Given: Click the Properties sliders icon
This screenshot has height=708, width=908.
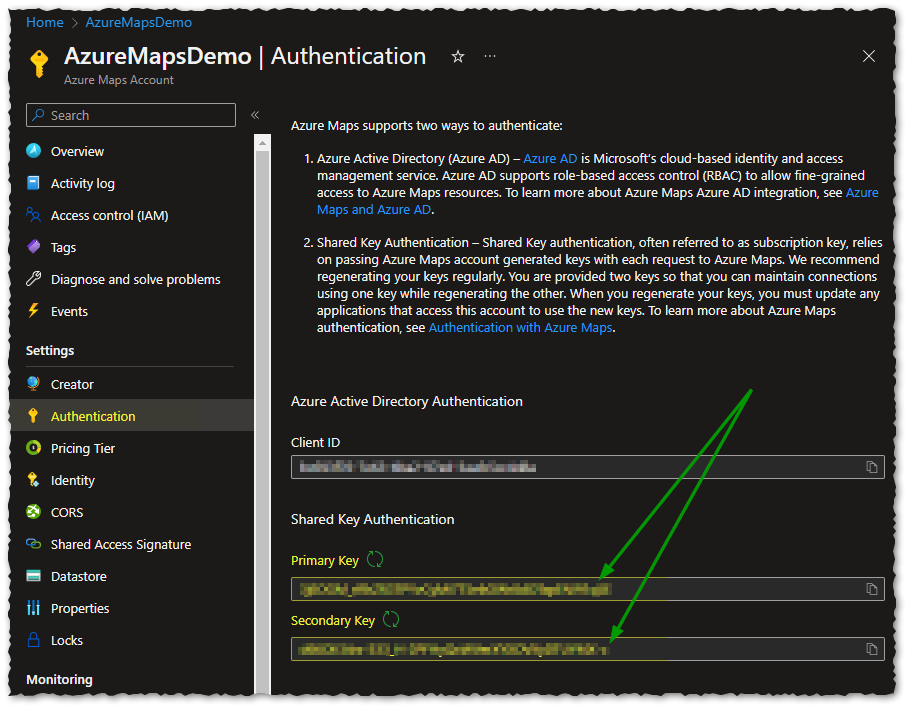Looking at the screenshot, I should 34,608.
